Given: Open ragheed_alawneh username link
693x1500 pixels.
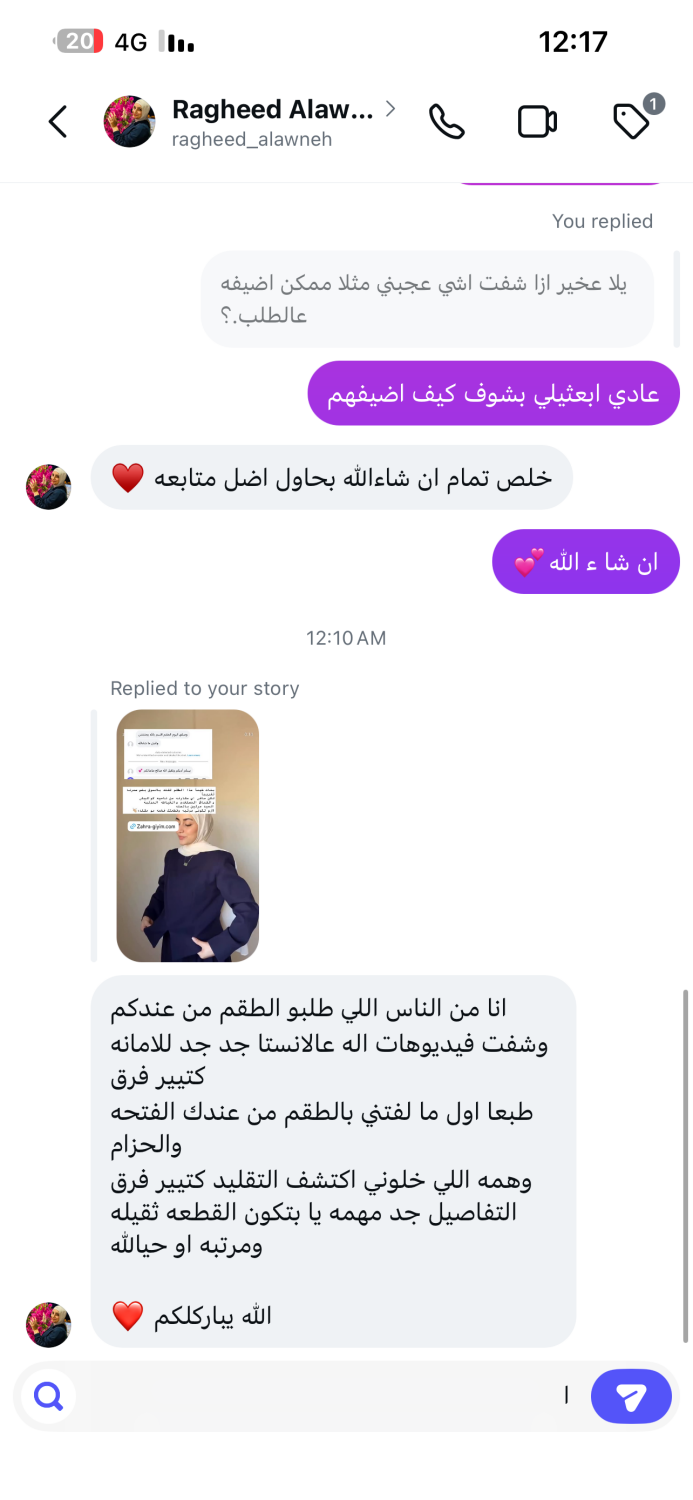Looking at the screenshot, I should click(x=252, y=140).
